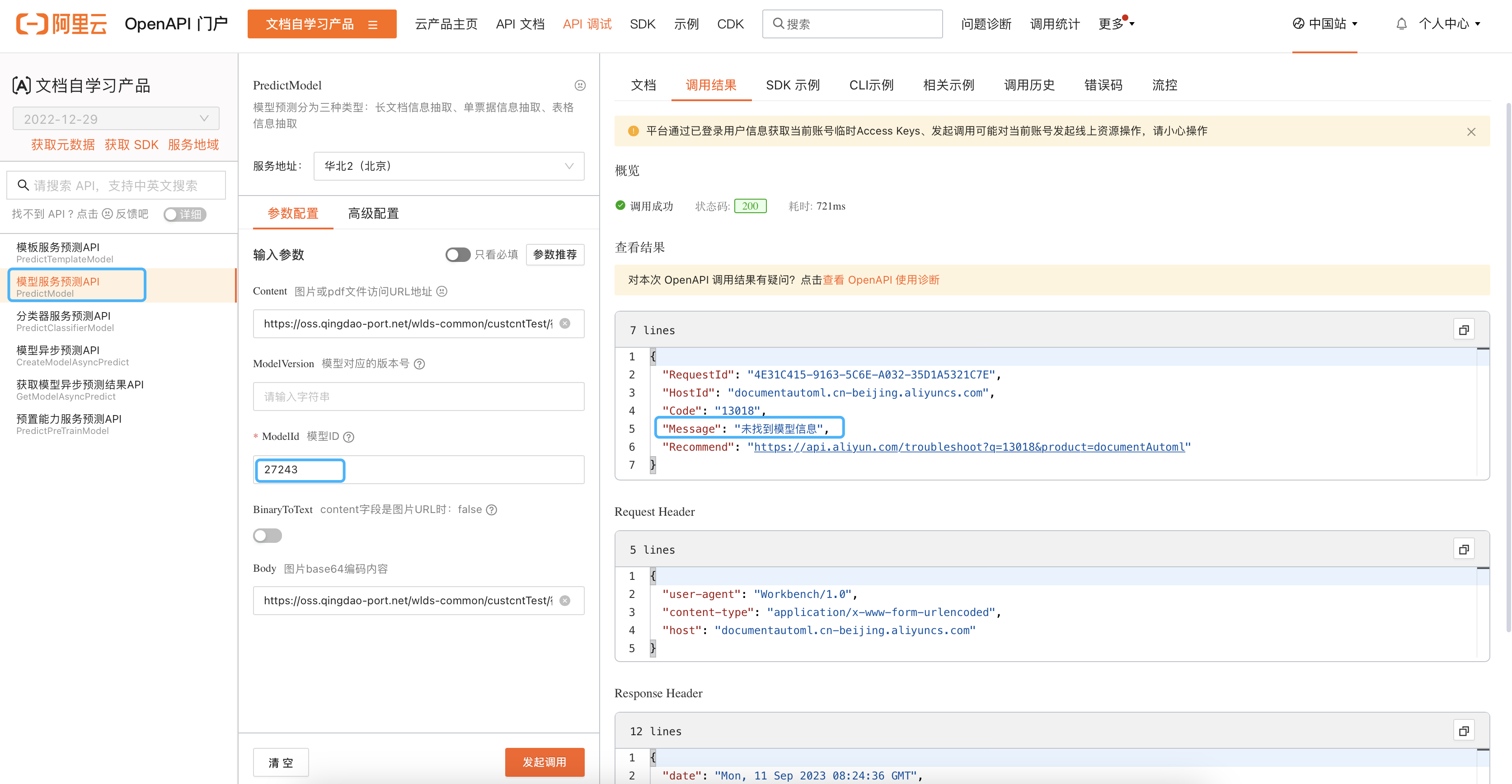
Task: Select 预置能力服务预测API PredictPreTrainModel
Action: pyautogui.click(x=117, y=424)
